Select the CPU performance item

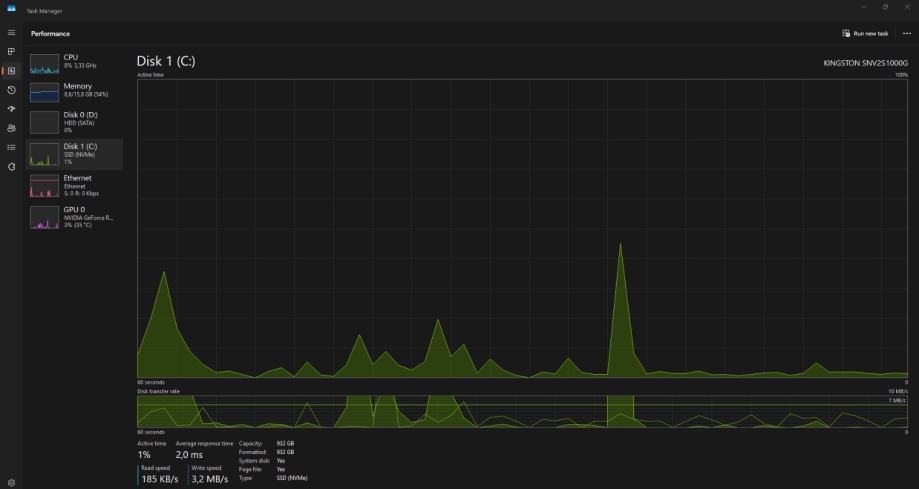pyautogui.click(x=74, y=63)
